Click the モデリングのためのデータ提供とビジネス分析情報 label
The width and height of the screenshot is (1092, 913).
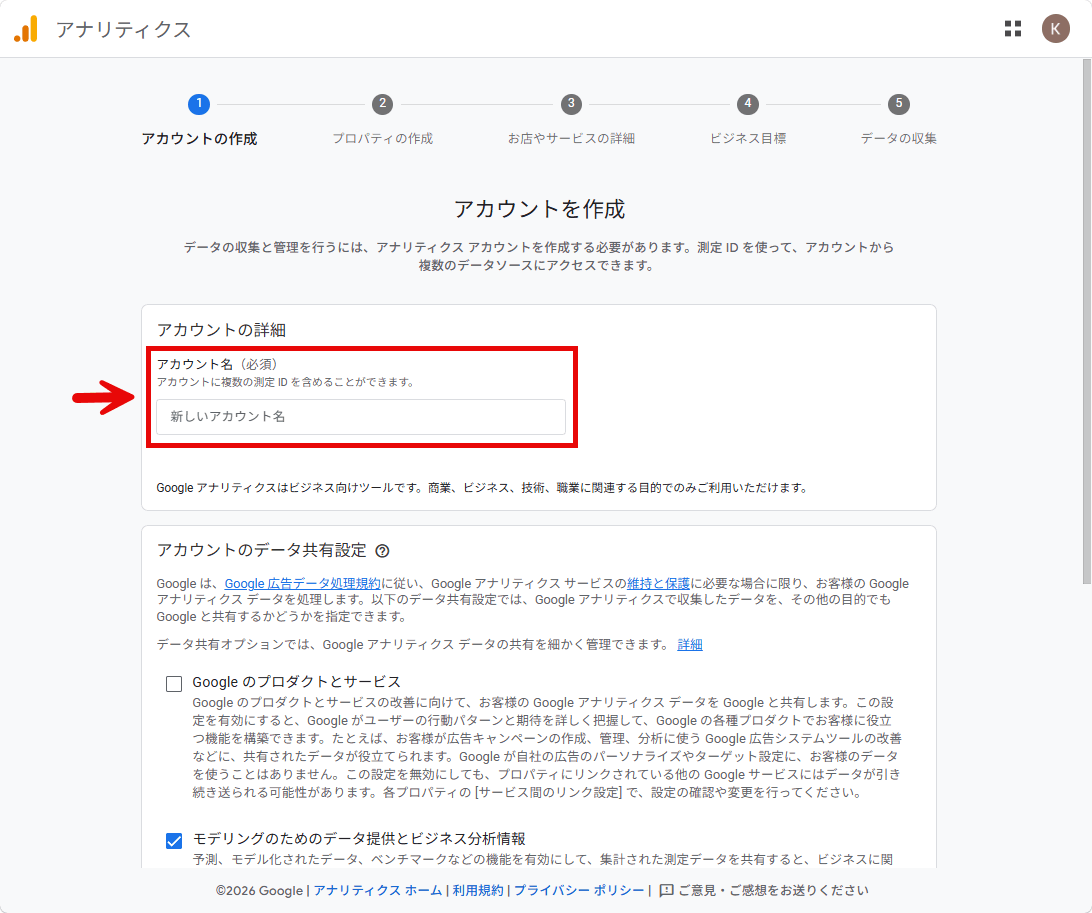coord(359,838)
